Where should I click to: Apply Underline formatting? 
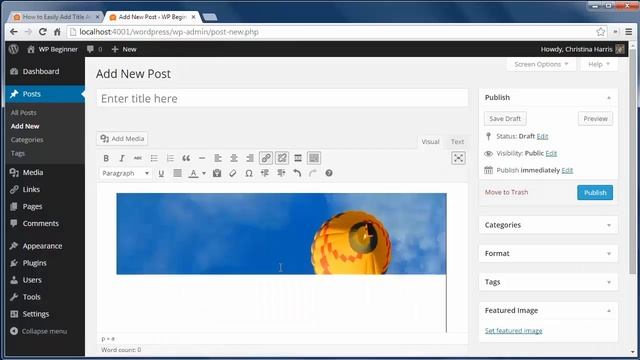click(161, 173)
